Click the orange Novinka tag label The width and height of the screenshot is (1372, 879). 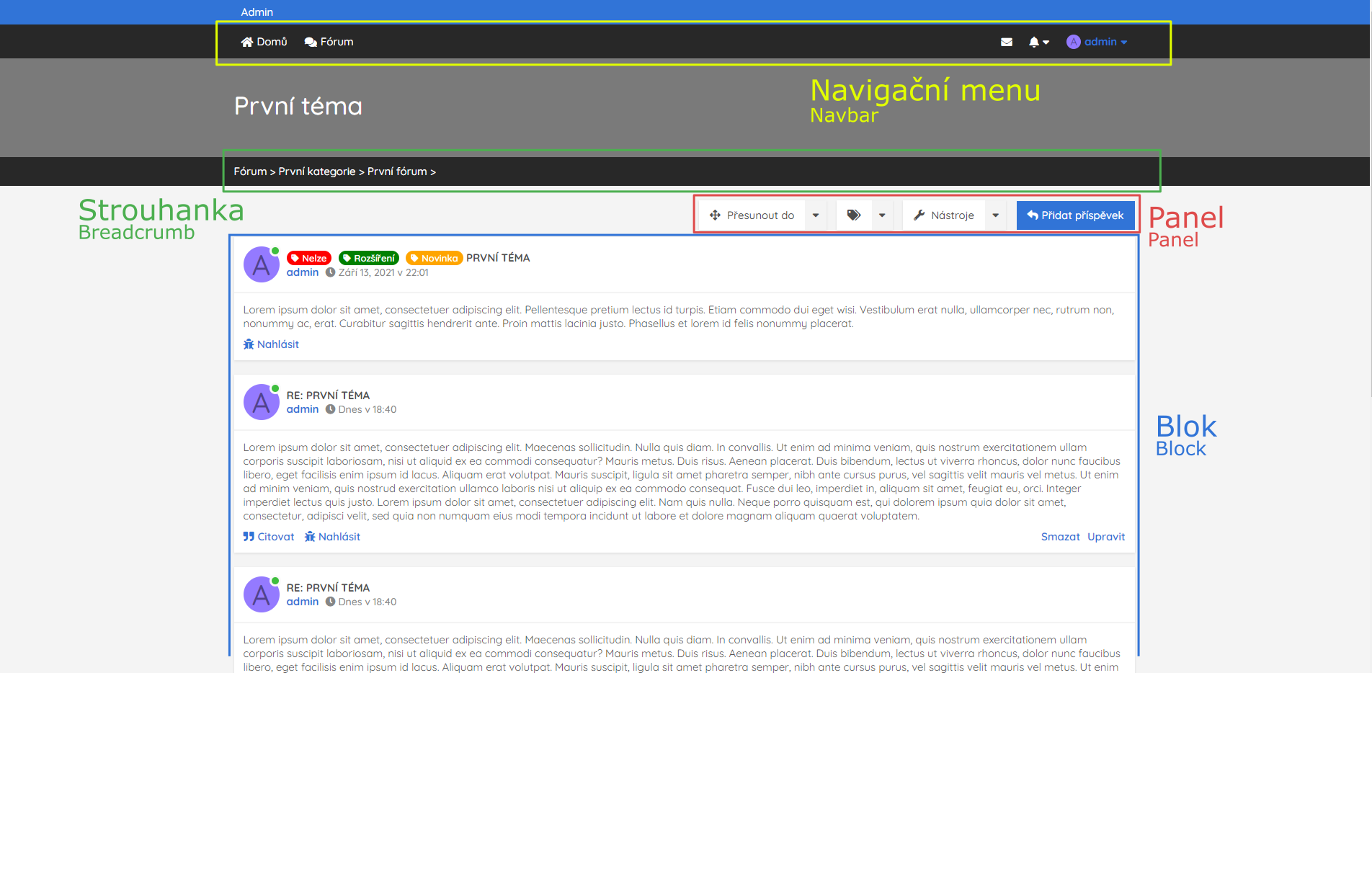coord(434,258)
